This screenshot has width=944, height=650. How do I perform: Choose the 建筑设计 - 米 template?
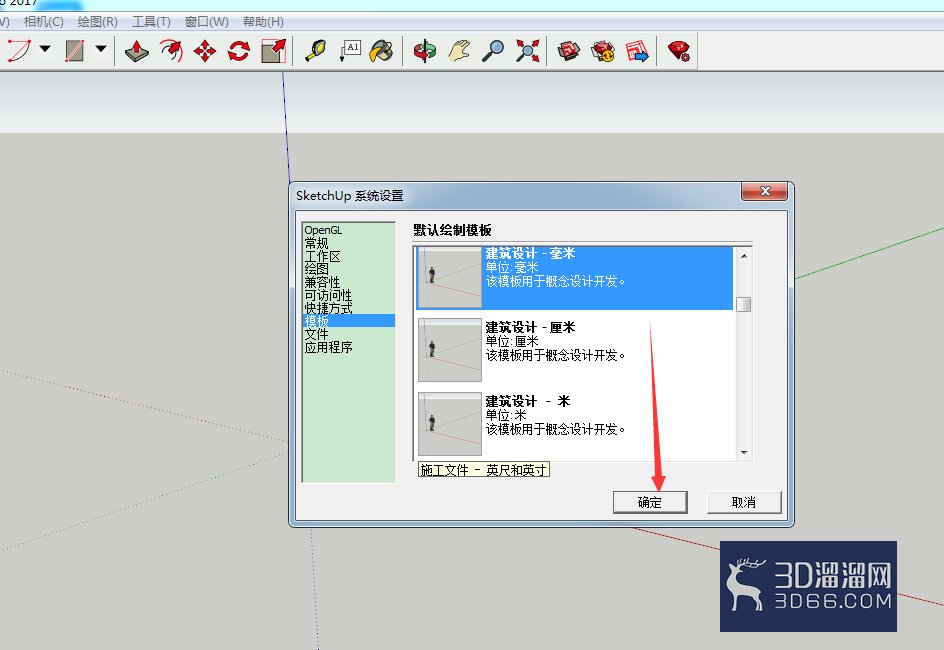coord(574,424)
